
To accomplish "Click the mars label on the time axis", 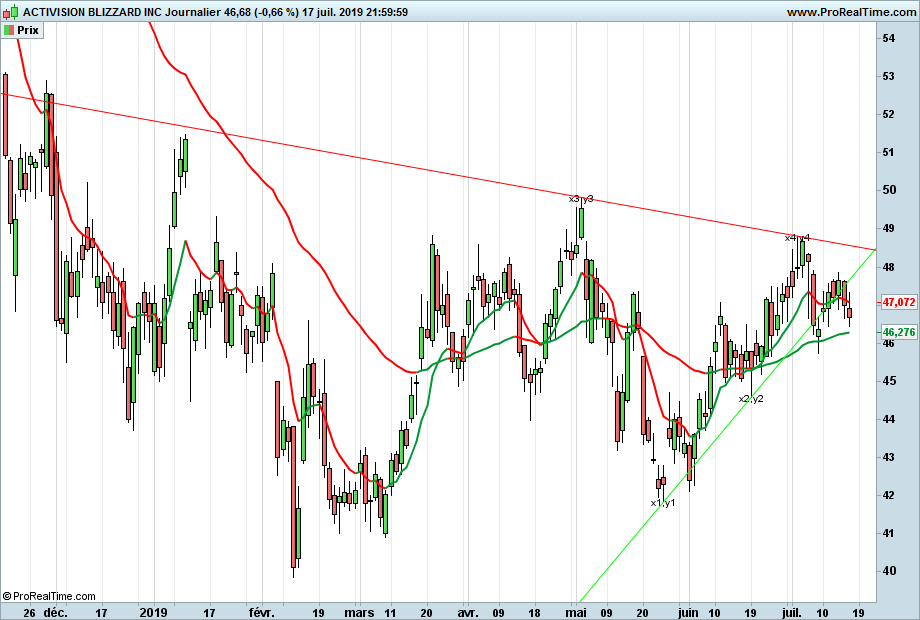I will pyautogui.click(x=359, y=613).
